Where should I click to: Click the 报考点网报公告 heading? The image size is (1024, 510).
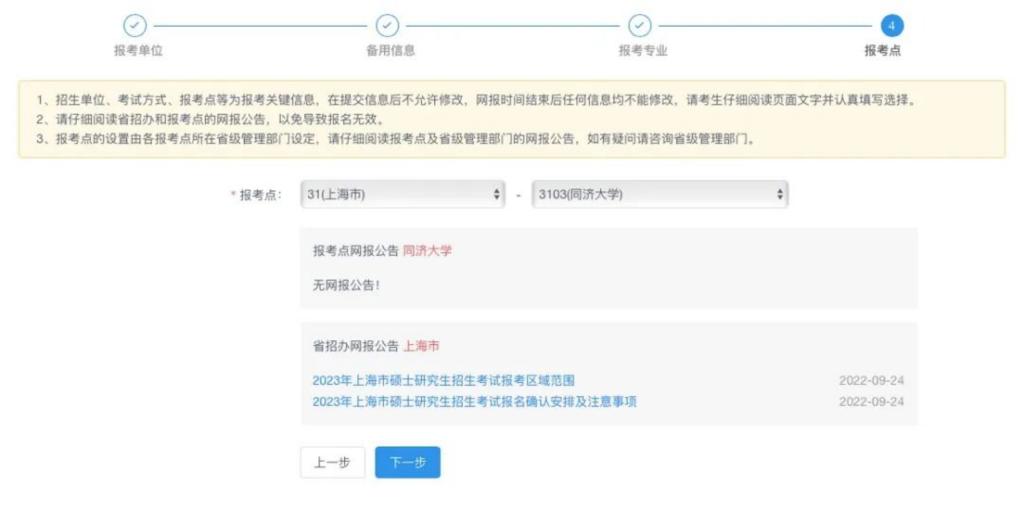click(x=355, y=250)
